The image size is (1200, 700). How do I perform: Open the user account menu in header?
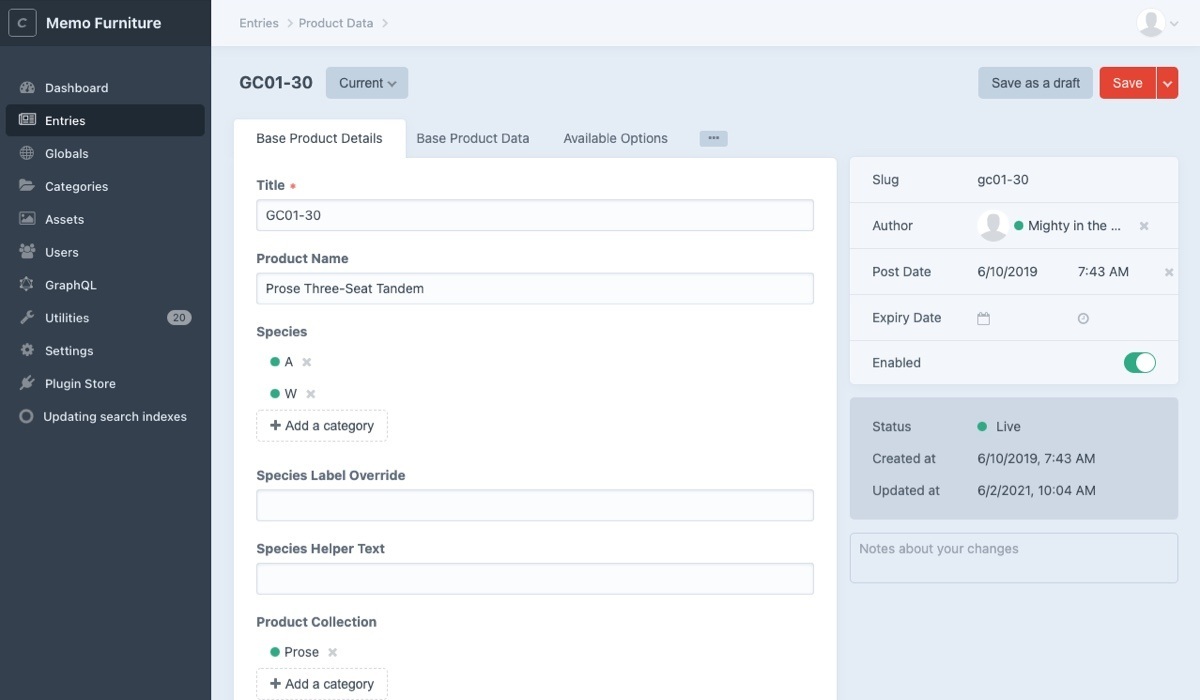pyautogui.click(x=1158, y=23)
